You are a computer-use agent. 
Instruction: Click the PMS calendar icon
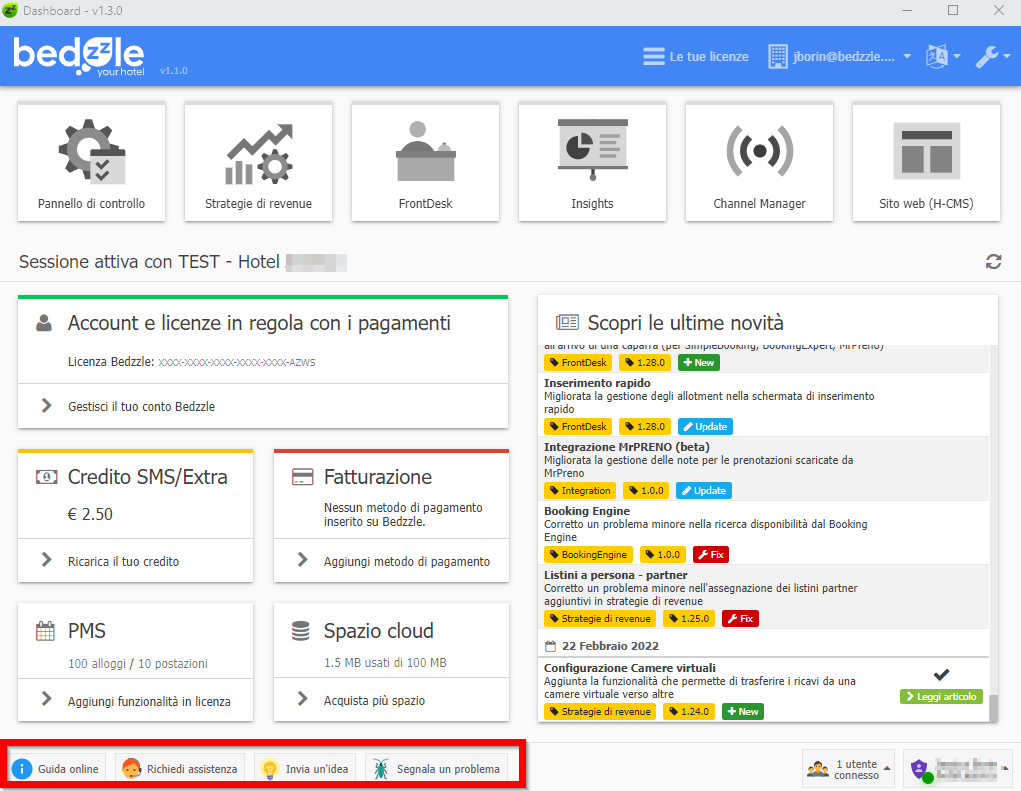[x=45, y=631]
